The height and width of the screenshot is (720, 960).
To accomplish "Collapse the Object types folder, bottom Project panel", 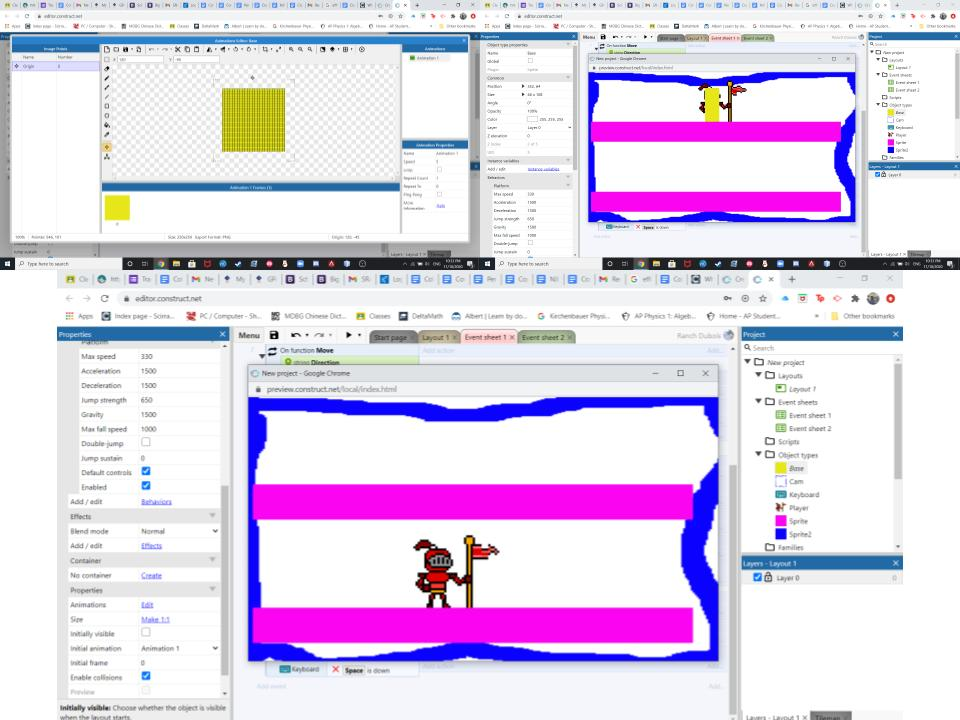I will [x=759, y=454].
